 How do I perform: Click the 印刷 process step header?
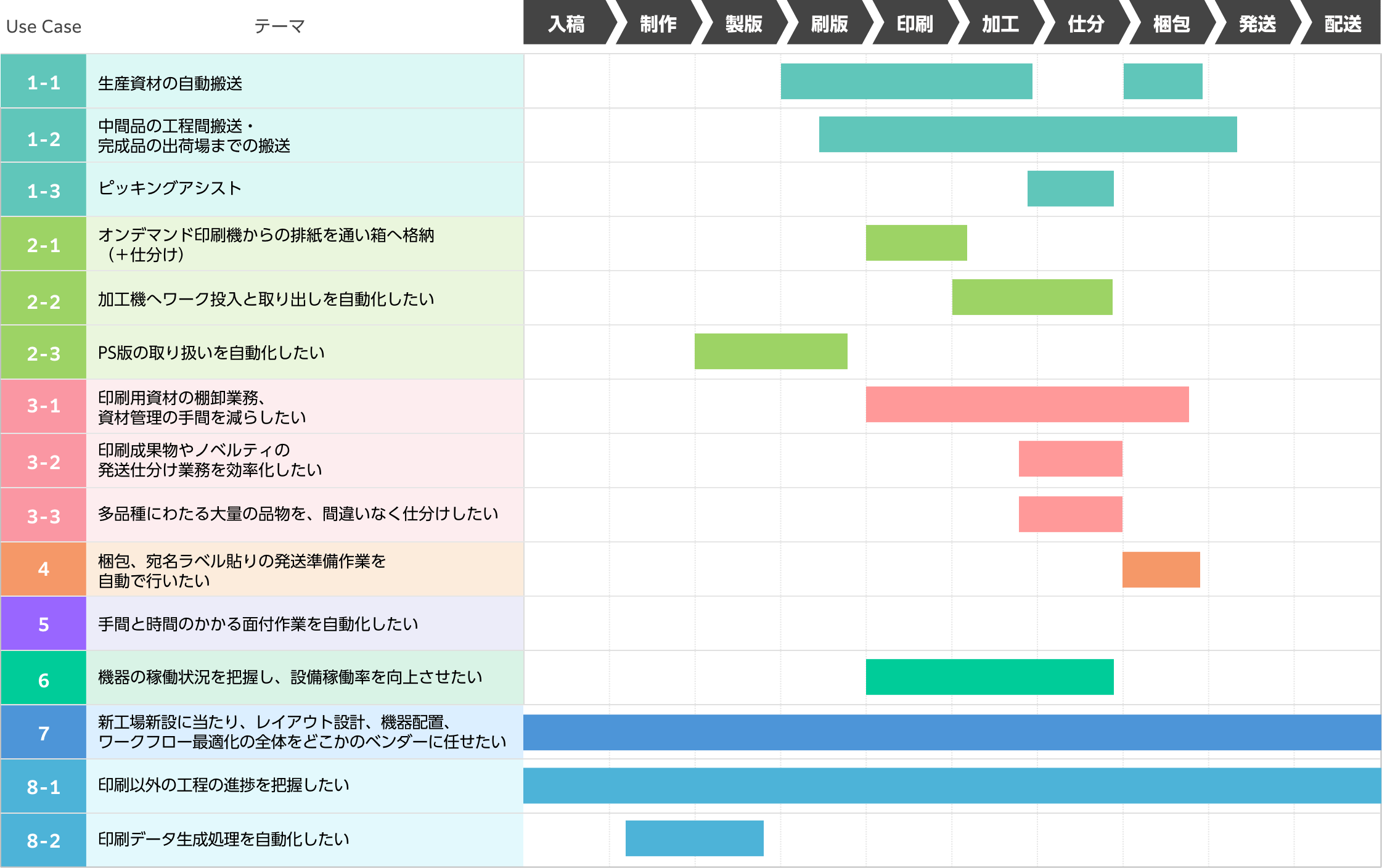pos(915,23)
